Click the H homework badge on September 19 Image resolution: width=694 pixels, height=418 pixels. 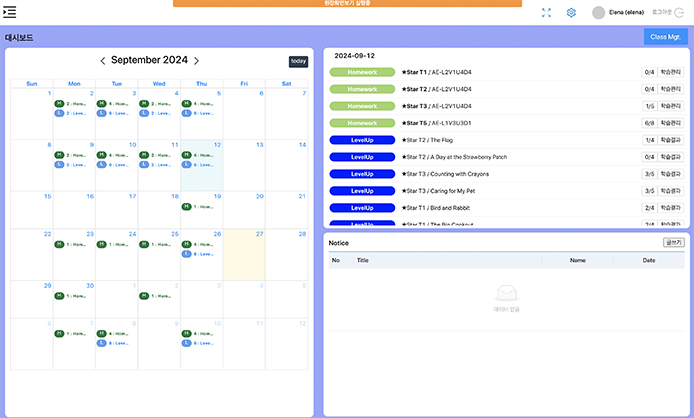click(187, 206)
